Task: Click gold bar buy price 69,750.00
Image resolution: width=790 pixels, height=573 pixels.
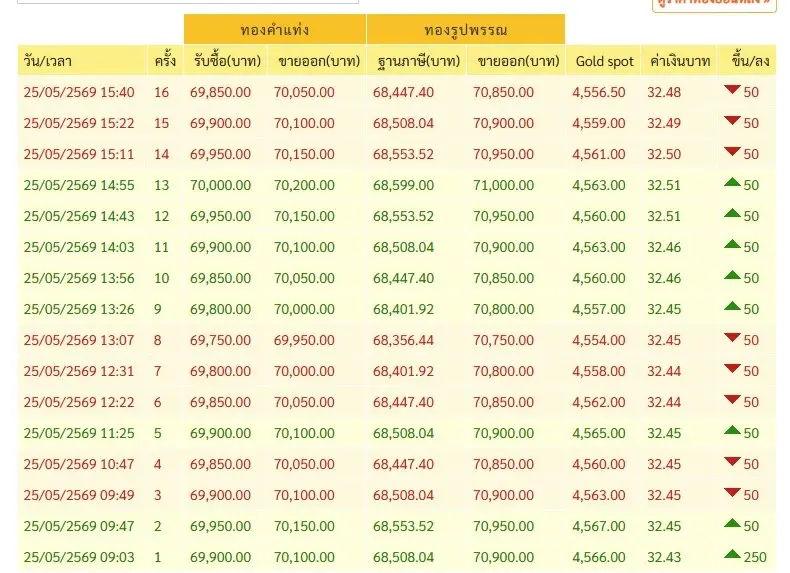Action: (220, 340)
